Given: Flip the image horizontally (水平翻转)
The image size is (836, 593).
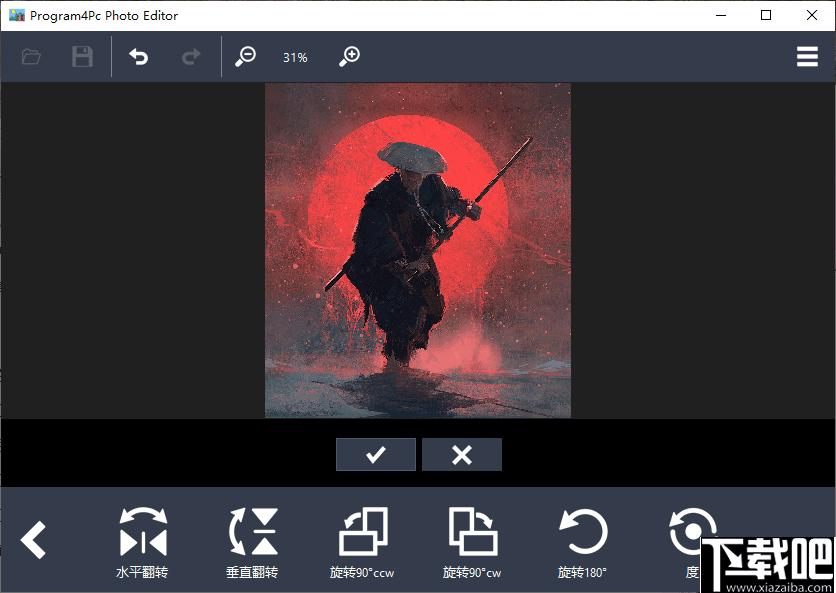Looking at the screenshot, I should tap(143, 543).
